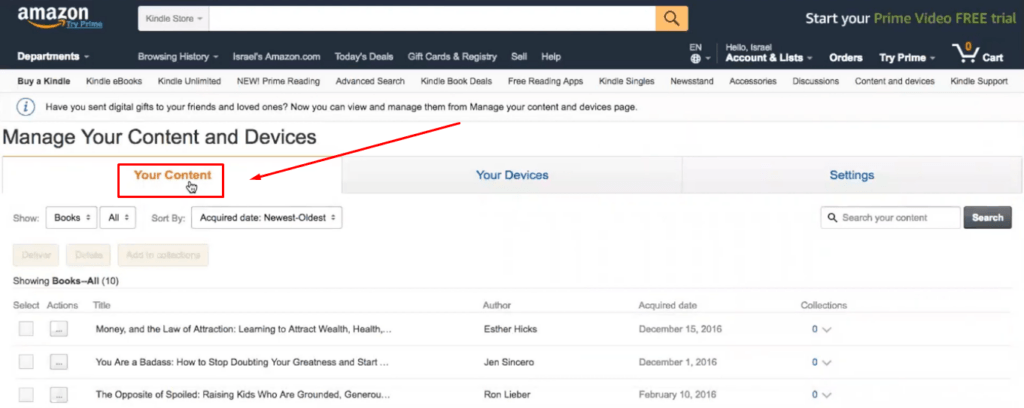Image resolution: width=1024 pixels, height=408 pixels.
Task: Open actions for The Opposite of Spoiled
Action: pyautogui.click(x=58, y=395)
